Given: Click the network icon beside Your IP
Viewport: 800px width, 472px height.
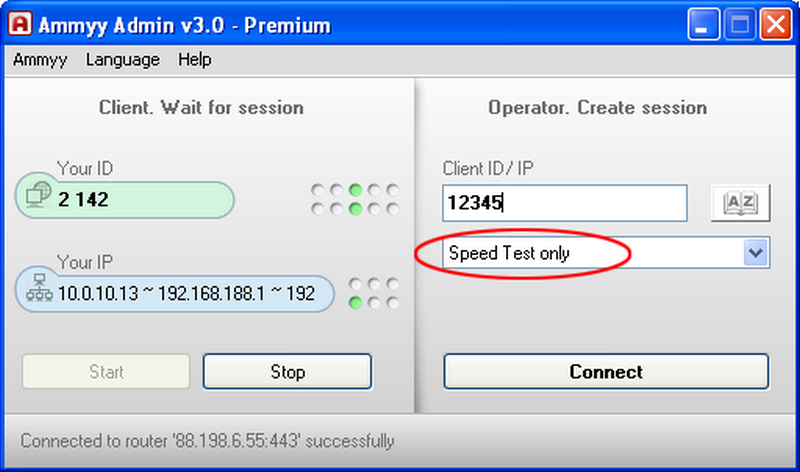Looking at the screenshot, I should pos(39,287).
